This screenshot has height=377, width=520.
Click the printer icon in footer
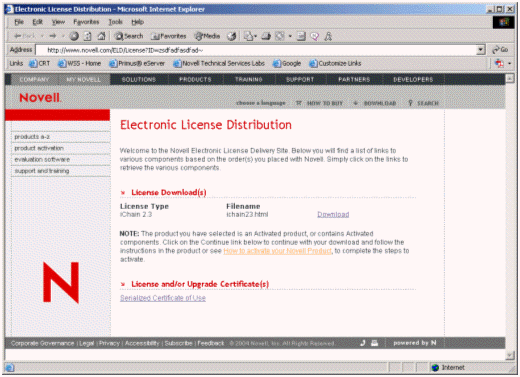374,343
